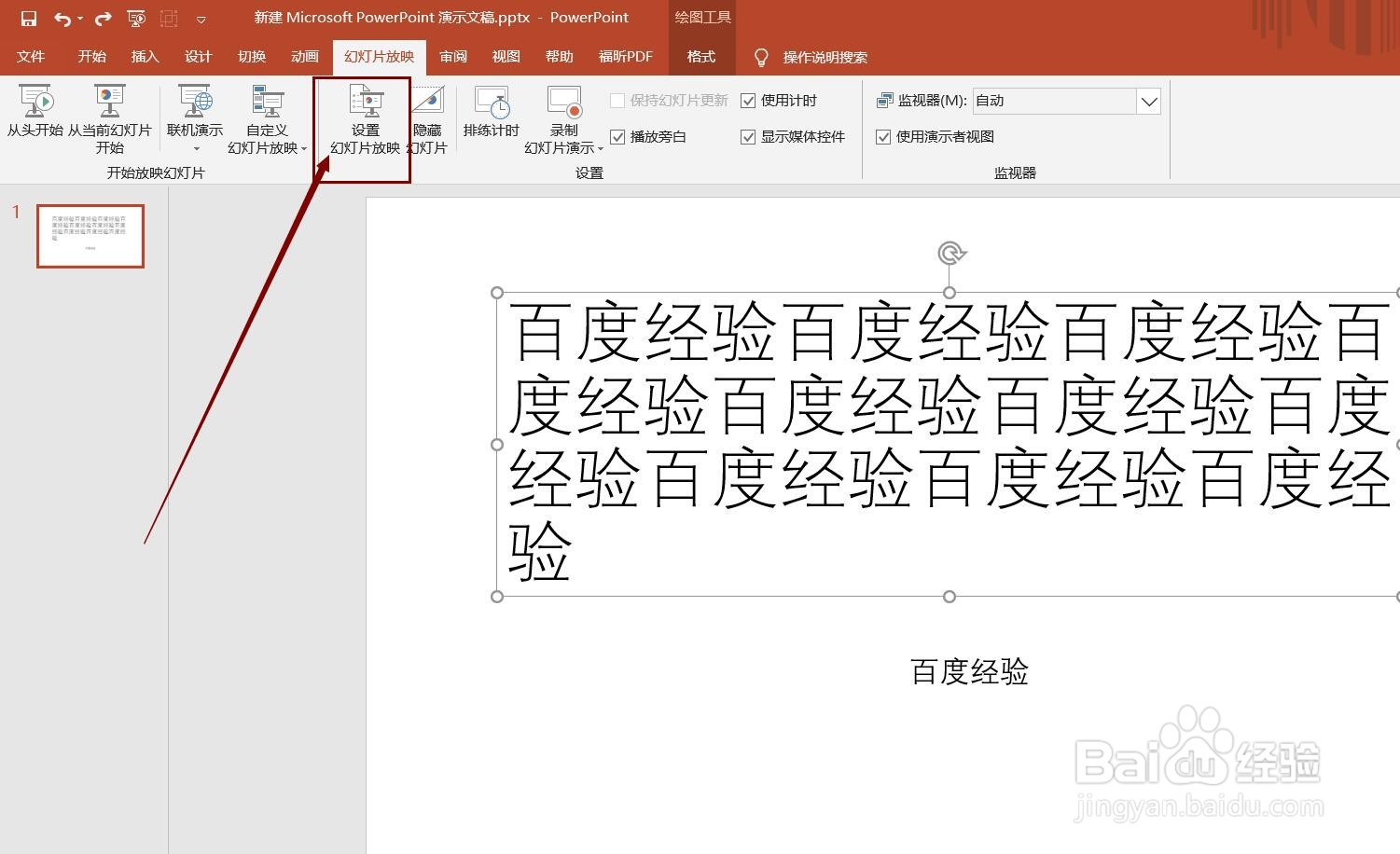Click the rotation handle above the text box
The height and width of the screenshot is (854, 1400).
(950, 253)
